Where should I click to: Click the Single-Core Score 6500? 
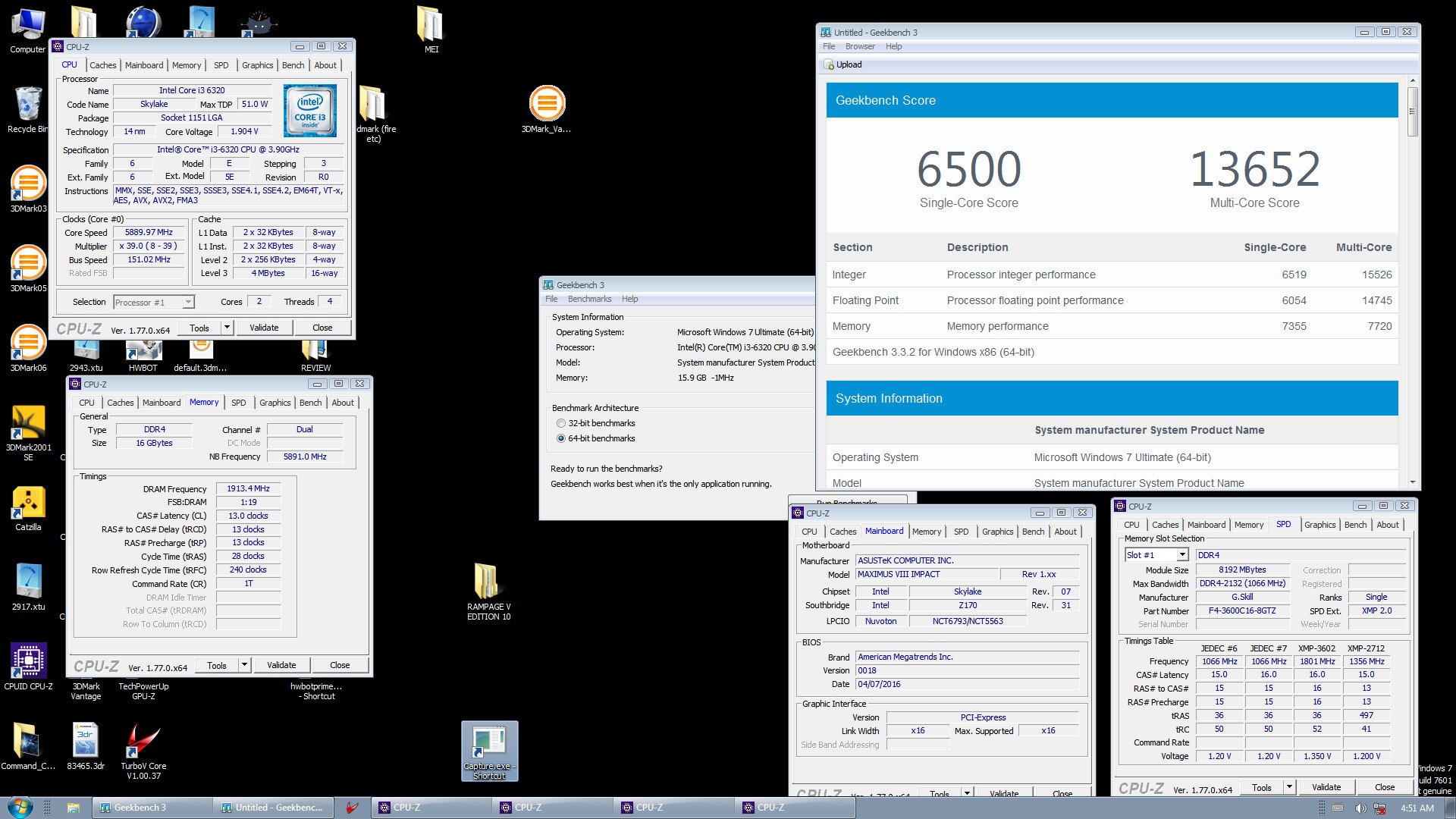pyautogui.click(x=968, y=168)
